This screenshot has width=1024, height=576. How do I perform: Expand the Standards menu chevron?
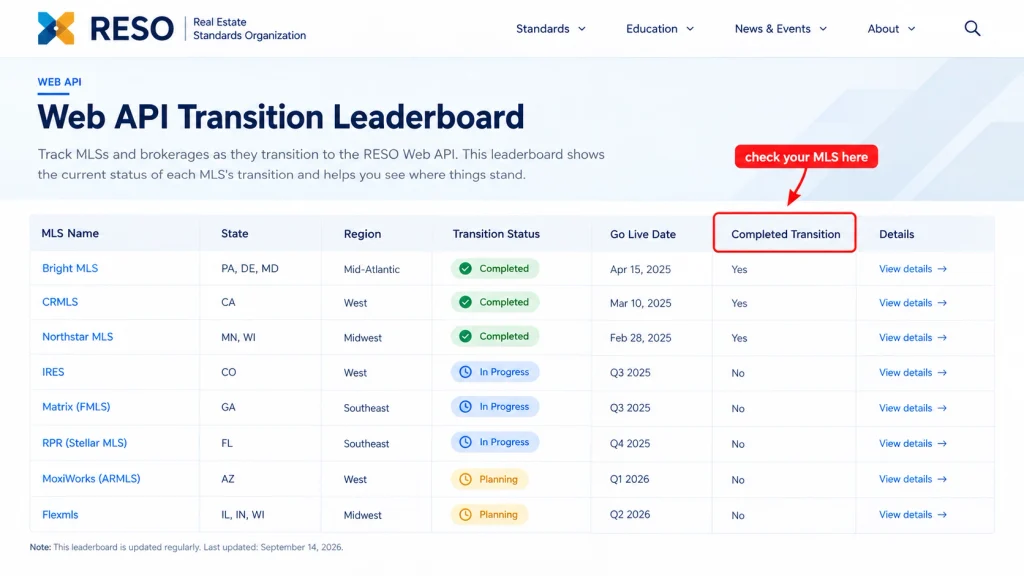coord(582,29)
